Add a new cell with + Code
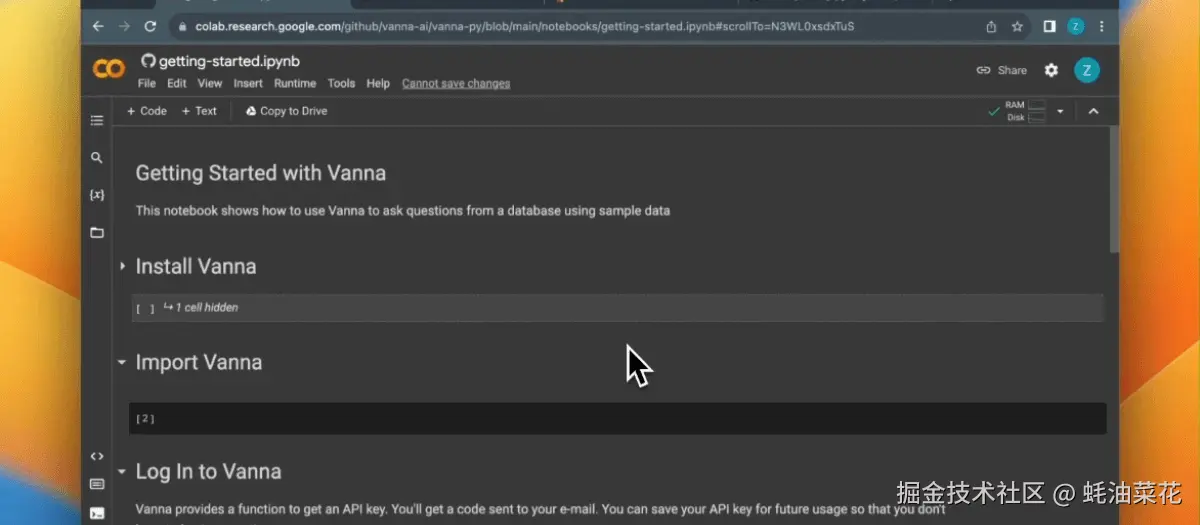Image resolution: width=1200 pixels, height=525 pixels. pos(147,111)
